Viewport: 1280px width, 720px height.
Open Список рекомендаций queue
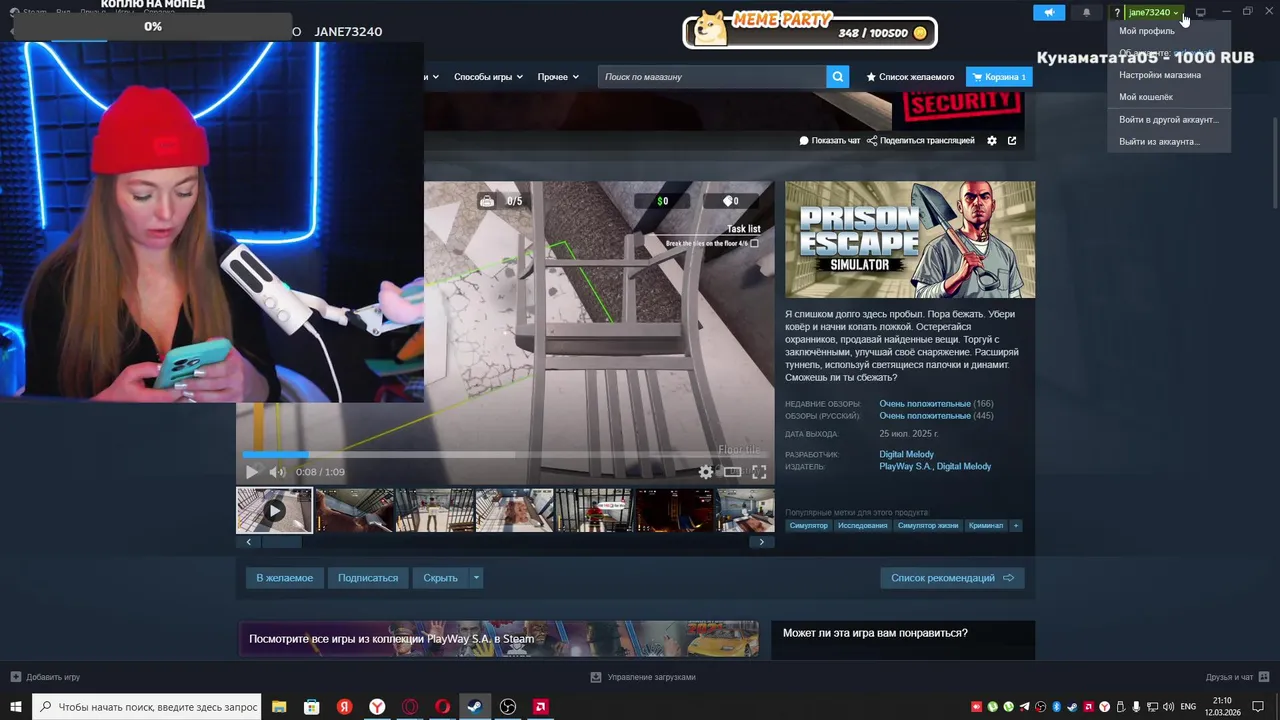[x=952, y=578]
